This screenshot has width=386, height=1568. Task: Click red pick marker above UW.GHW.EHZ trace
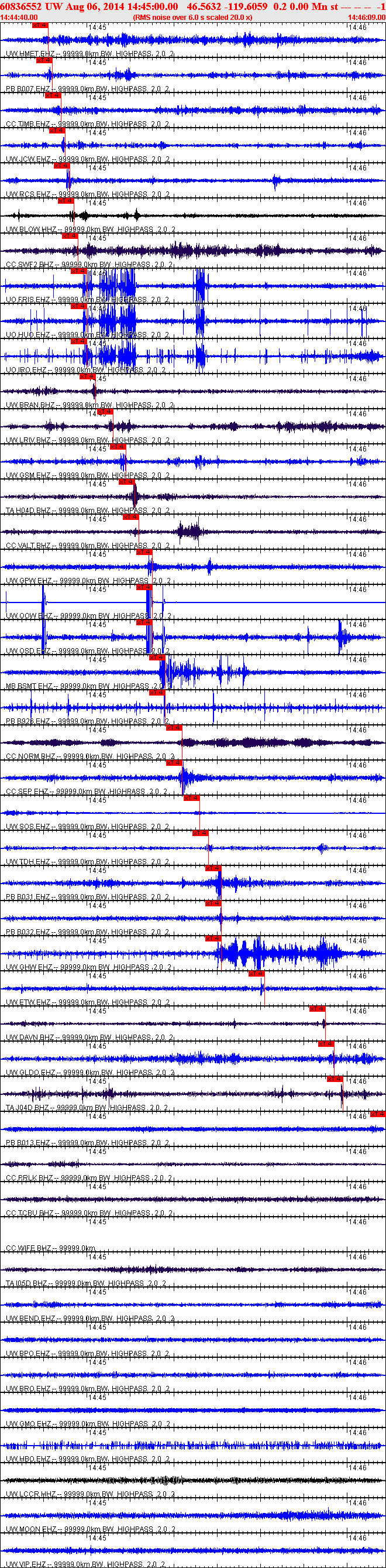click(x=213, y=938)
